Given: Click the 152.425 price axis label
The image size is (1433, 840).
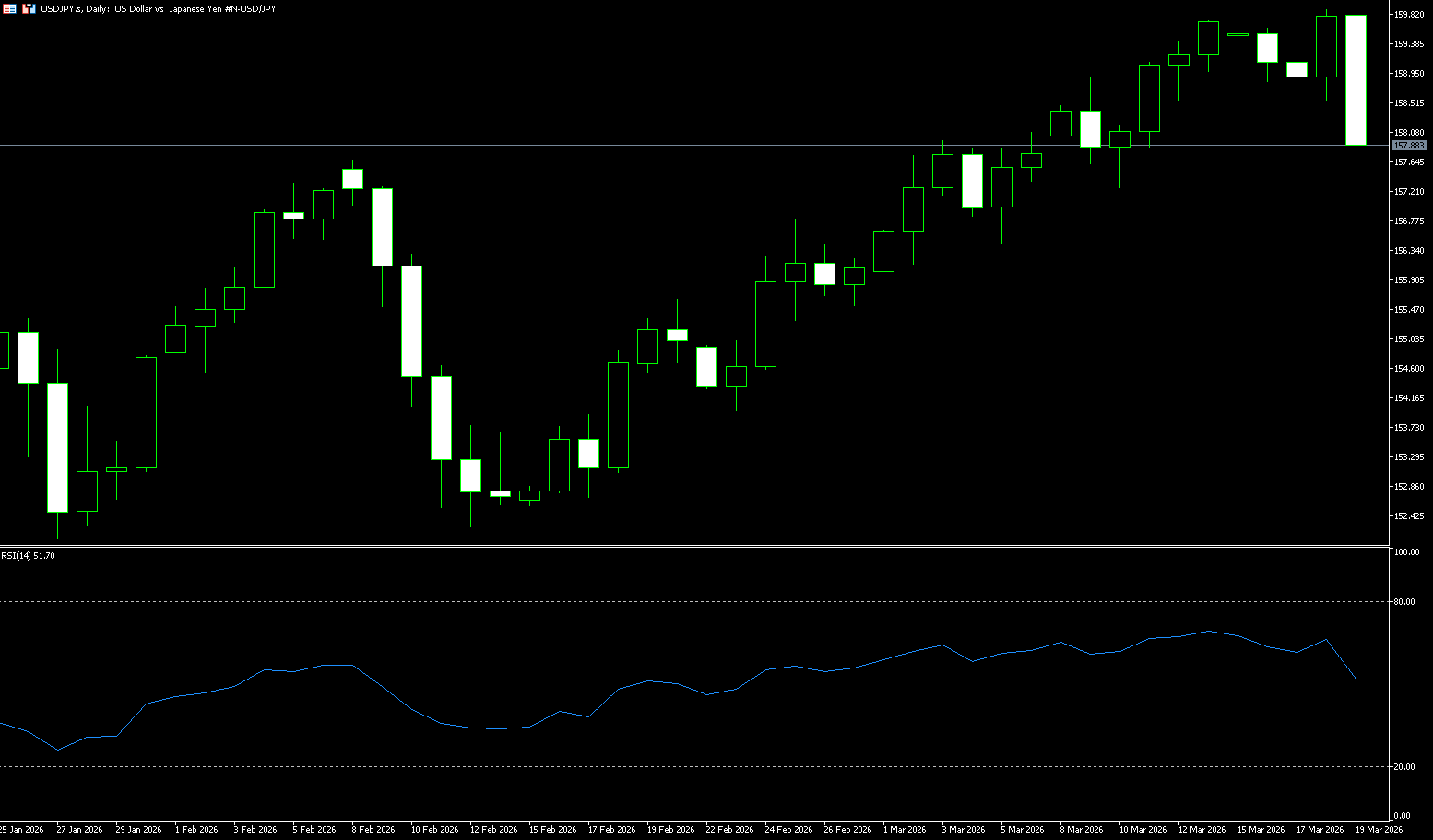Looking at the screenshot, I should (x=1408, y=516).
